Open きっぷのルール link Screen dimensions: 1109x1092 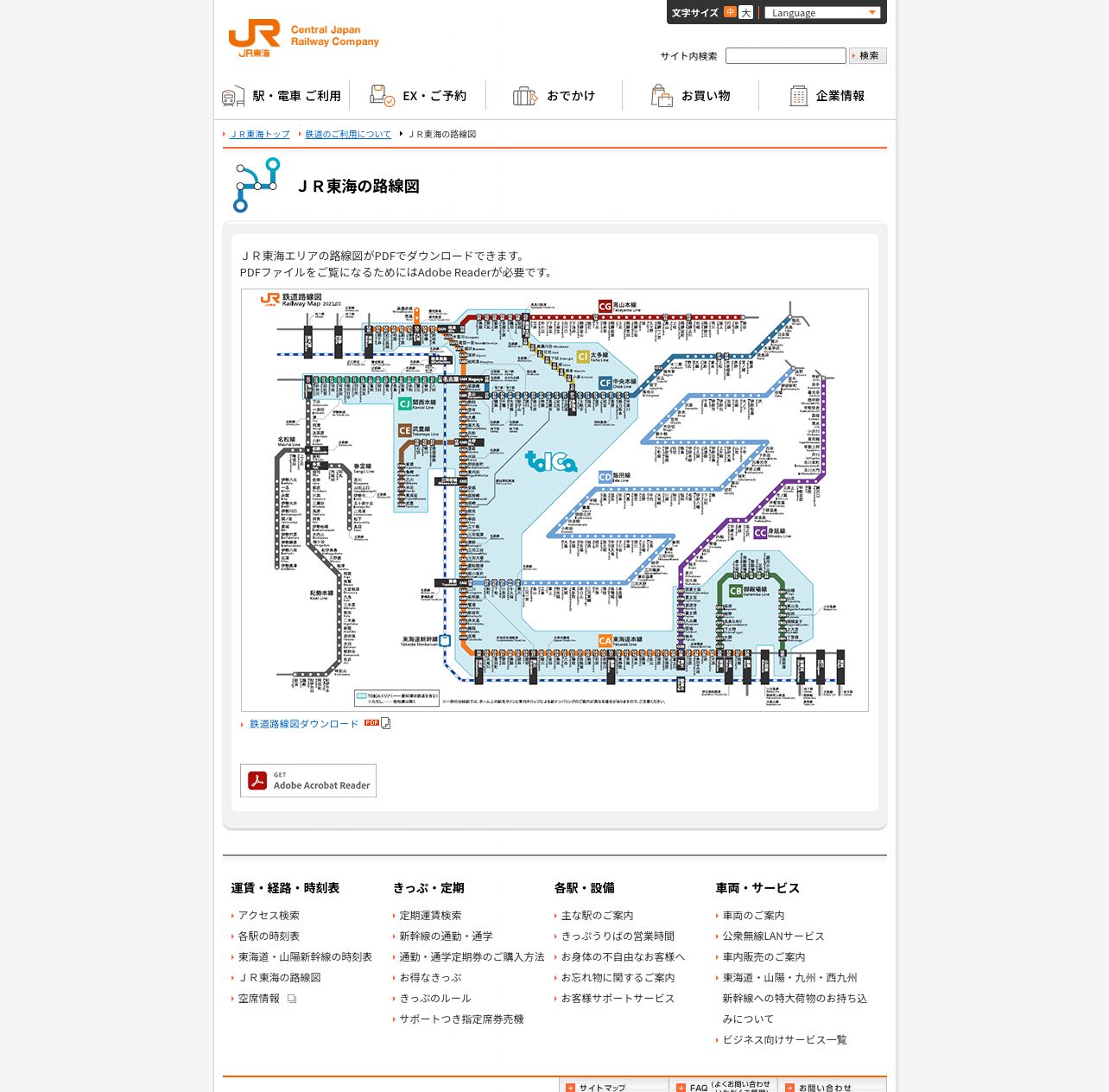tap(435, 999)
